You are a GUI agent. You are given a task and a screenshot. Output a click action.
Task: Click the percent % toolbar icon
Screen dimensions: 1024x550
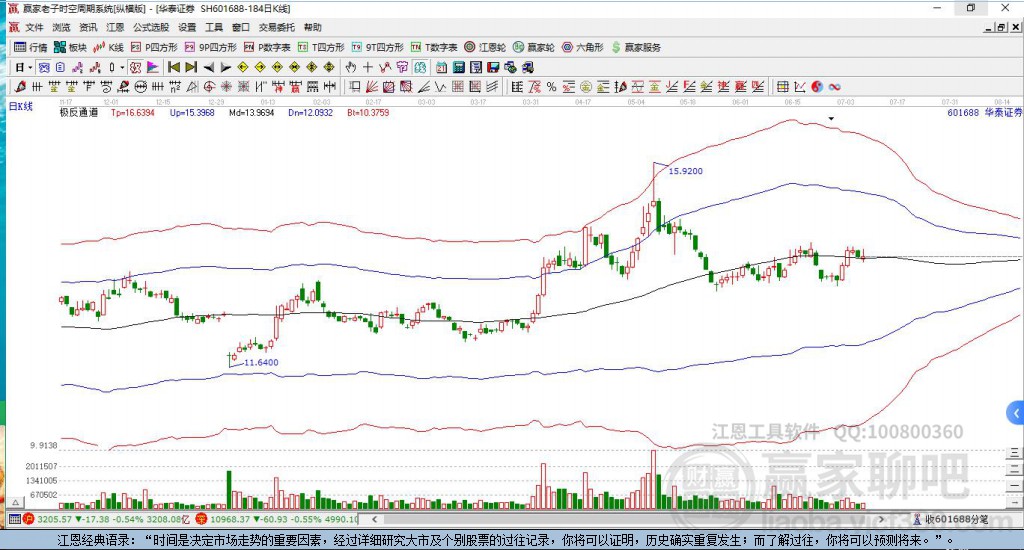click(552, 87)
